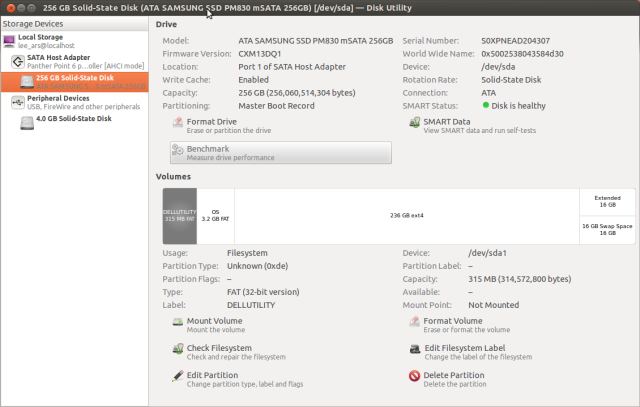640x407 pixels.
Task: Click the Delete Partition label
Action: [454, 375]
